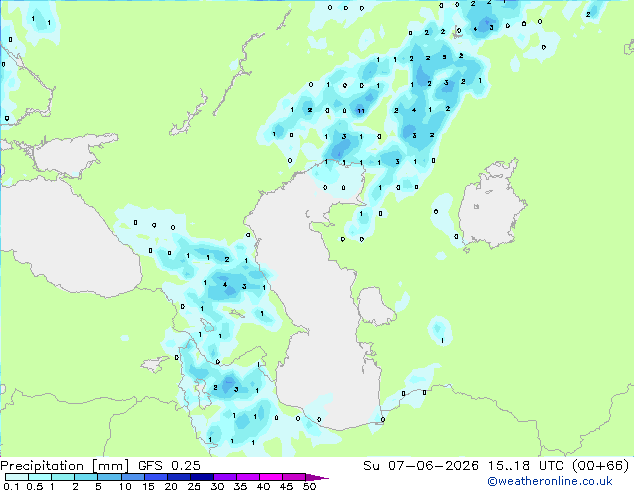
Task: Select the 0.1–0.5 mm legend swatch
Action: (17, 477)
